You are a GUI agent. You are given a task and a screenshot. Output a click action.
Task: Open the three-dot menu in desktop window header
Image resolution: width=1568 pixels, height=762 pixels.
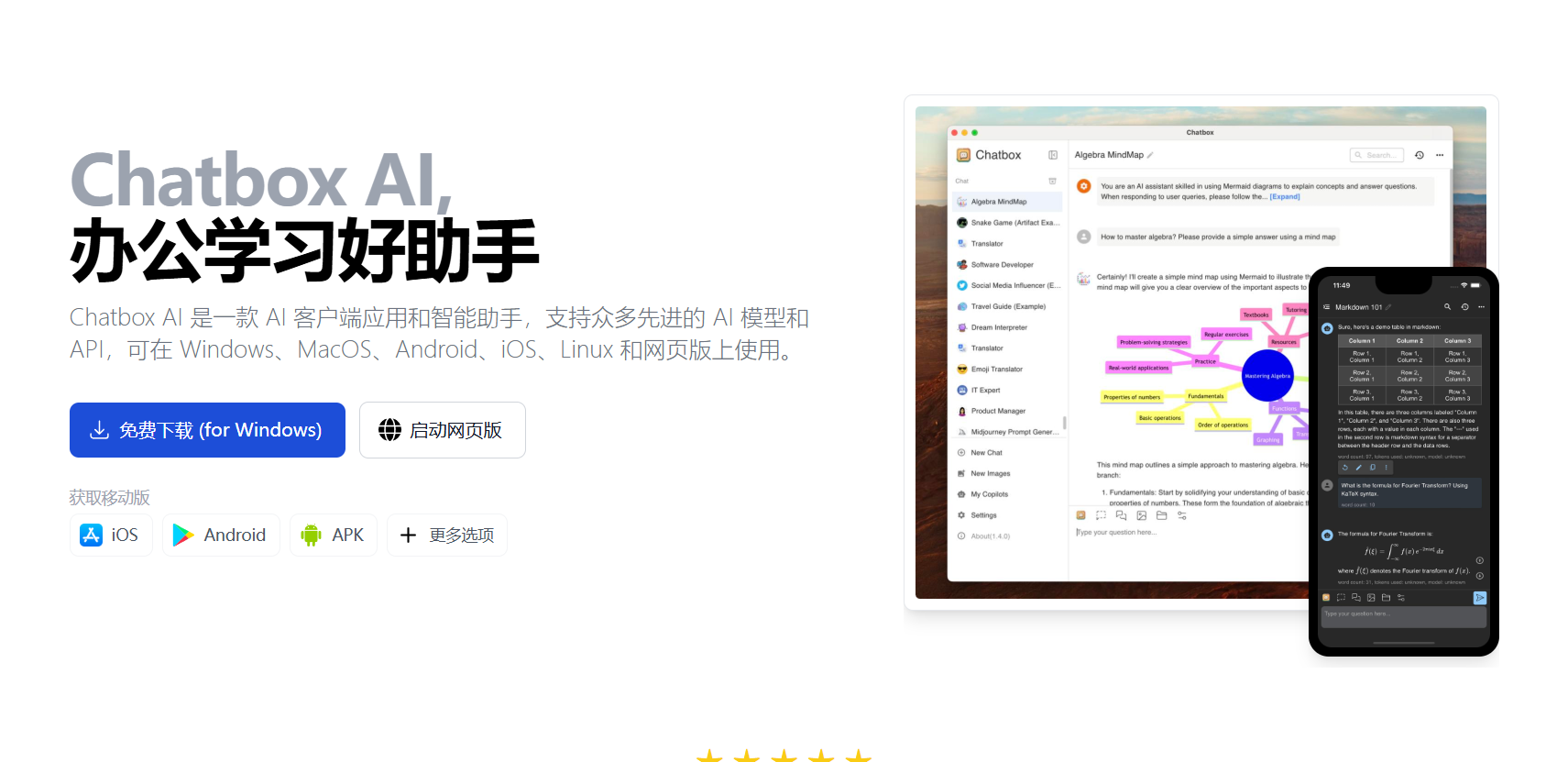point(1440,155)
